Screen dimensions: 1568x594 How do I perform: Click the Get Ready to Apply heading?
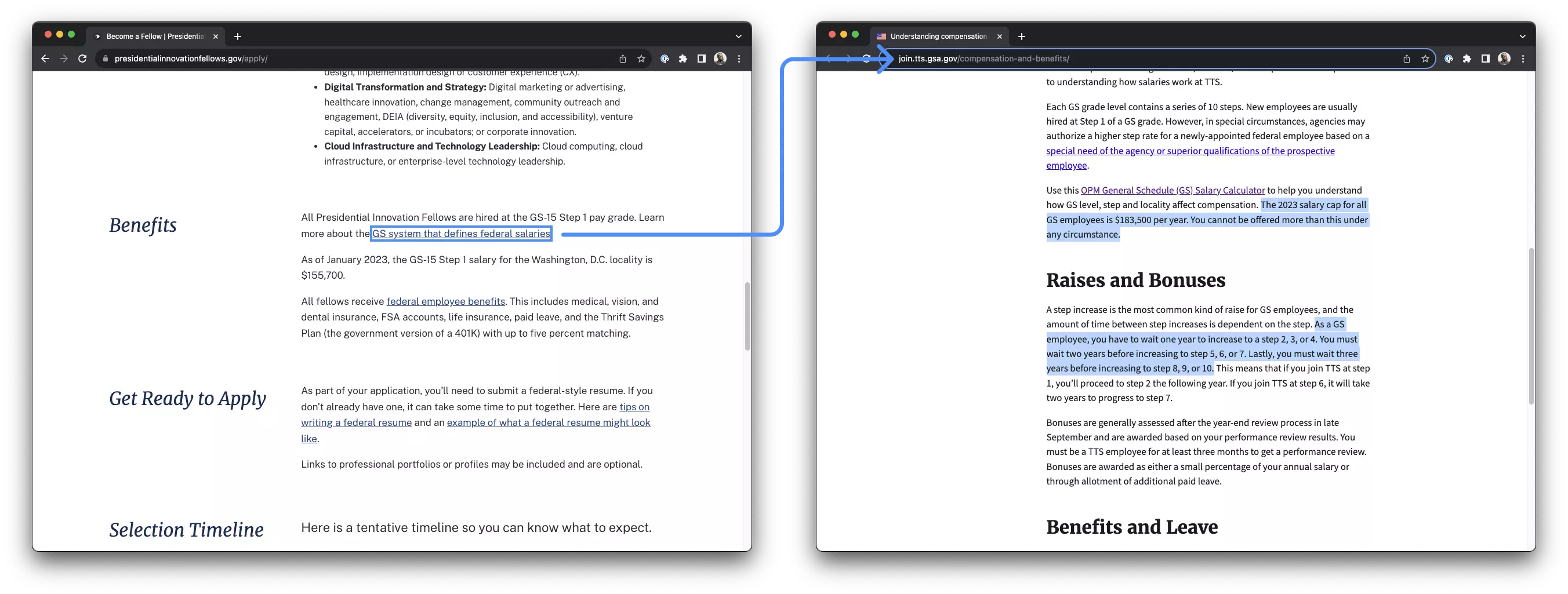[187, 399]
